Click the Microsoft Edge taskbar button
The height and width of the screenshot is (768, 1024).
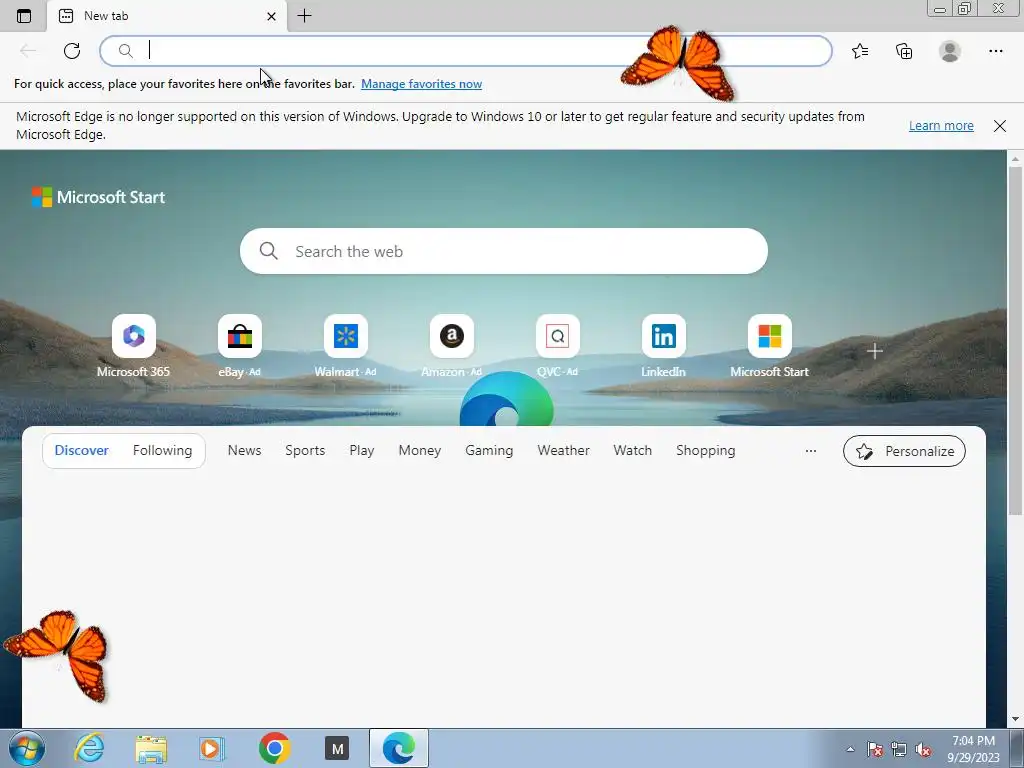399,748
